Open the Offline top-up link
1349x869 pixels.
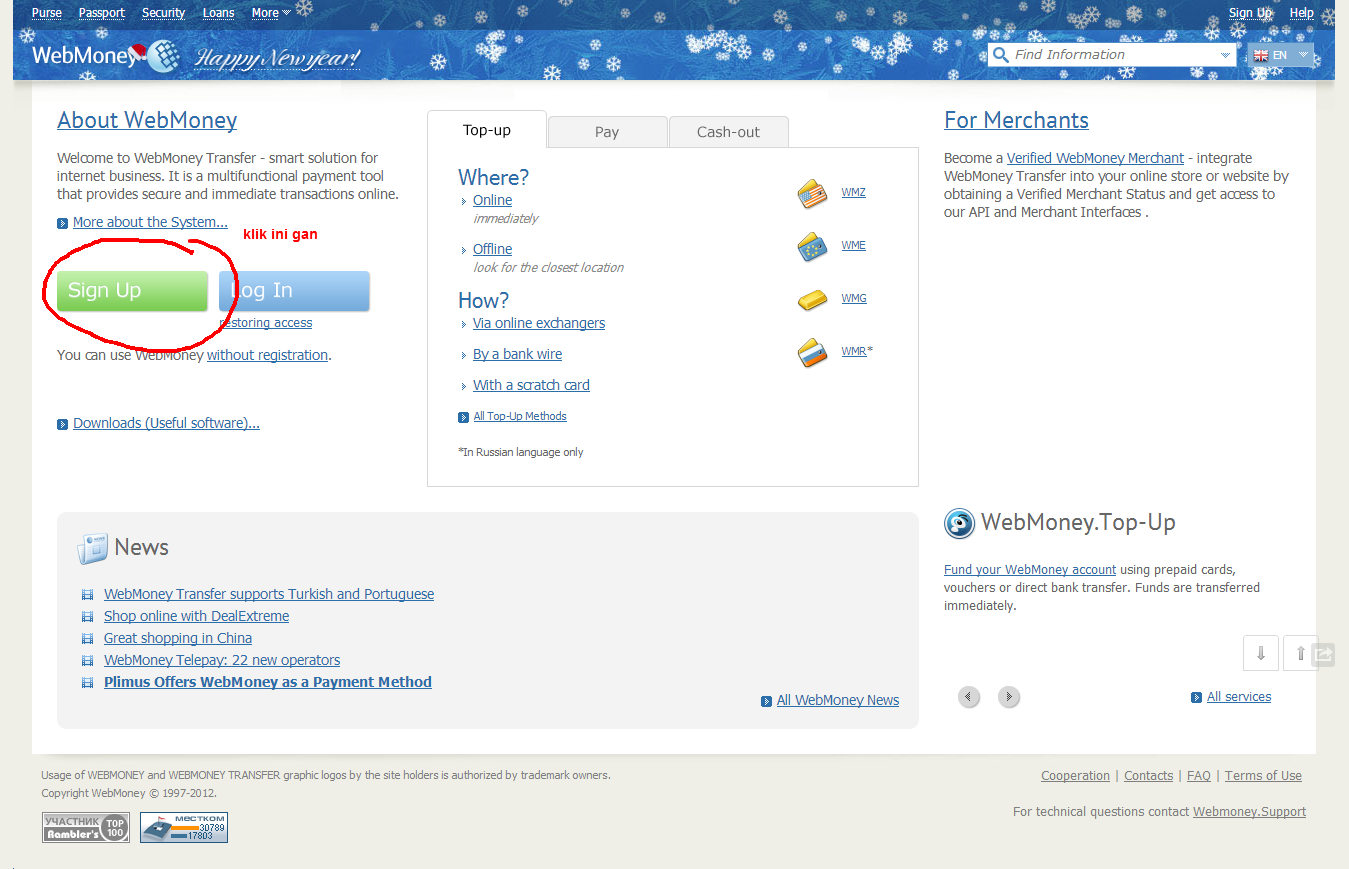click(492, 249)
